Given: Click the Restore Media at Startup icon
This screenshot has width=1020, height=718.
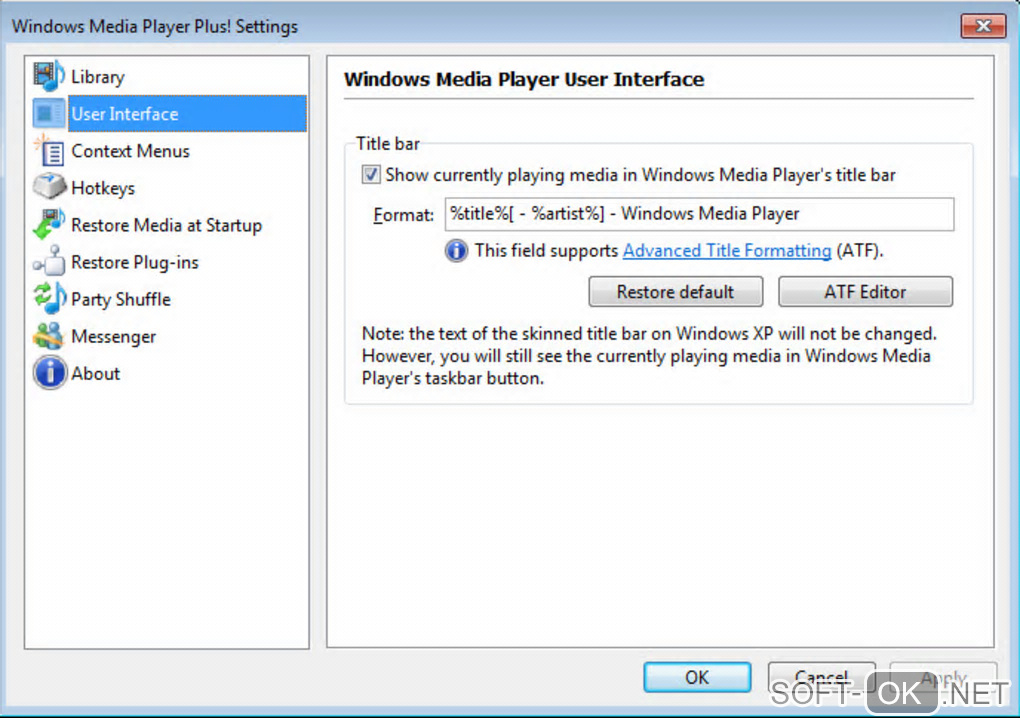Looking at the screenshot, I should pos(49,224).
